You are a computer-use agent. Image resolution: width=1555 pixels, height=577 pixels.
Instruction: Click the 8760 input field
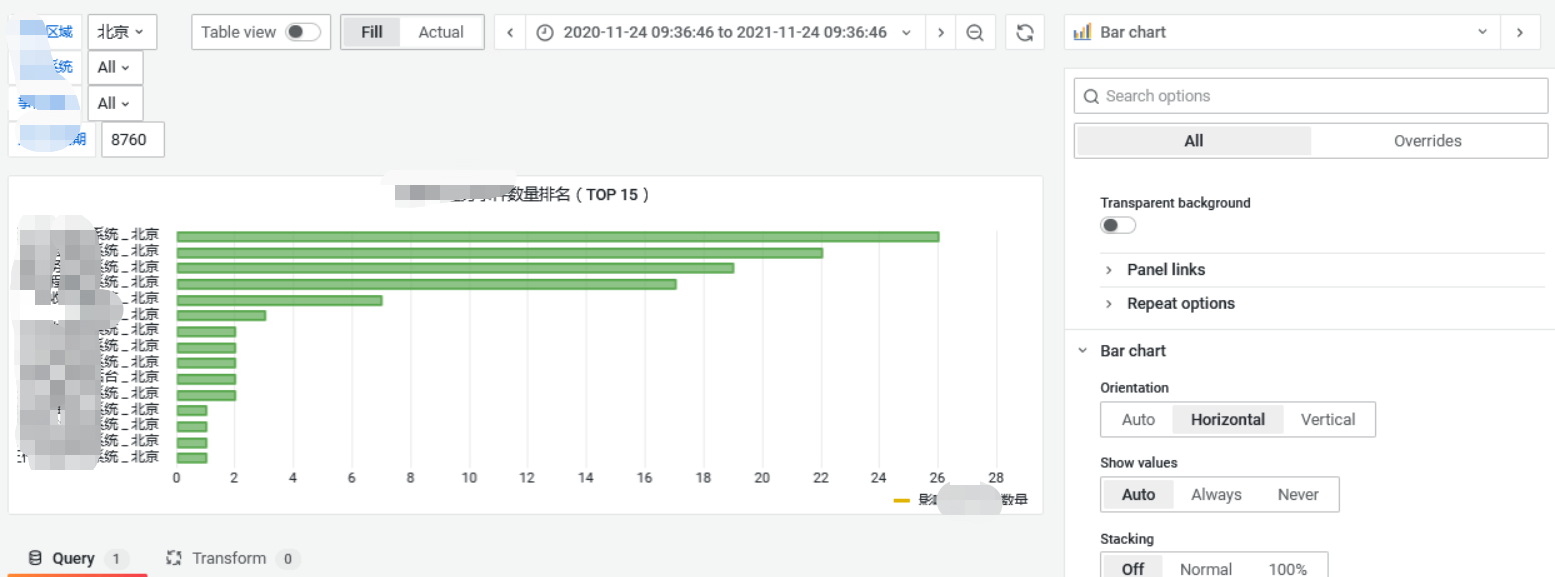[131, 139]
